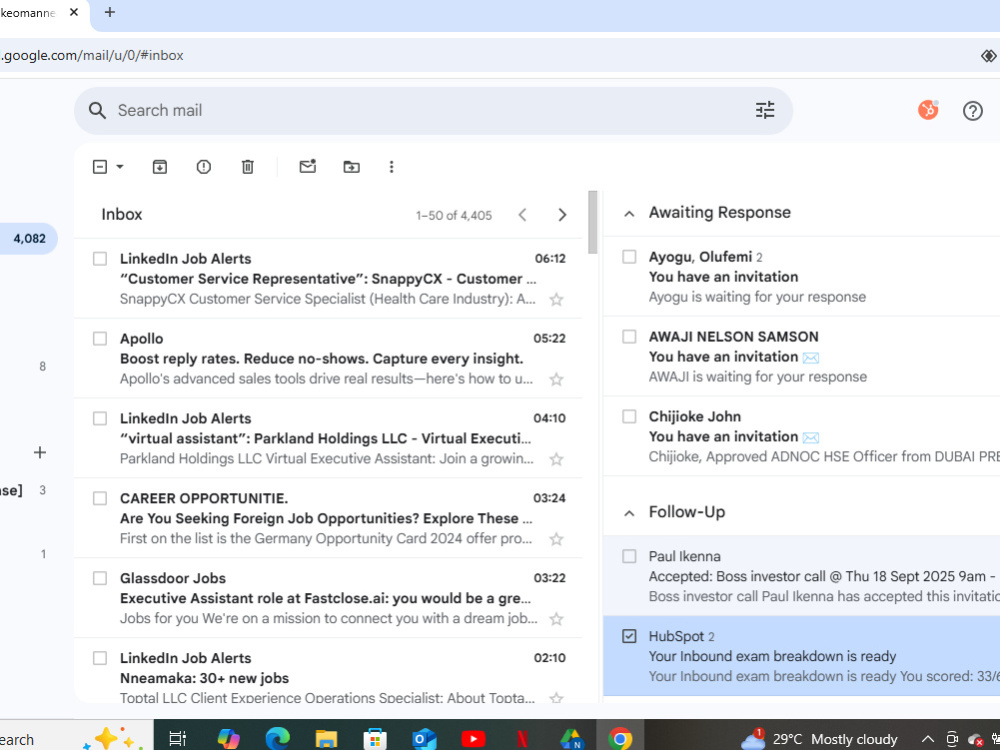Screen dimensions: 1000x750
Task: Select the Chijioke John email checkbox
Action: [x=629, y=416]
